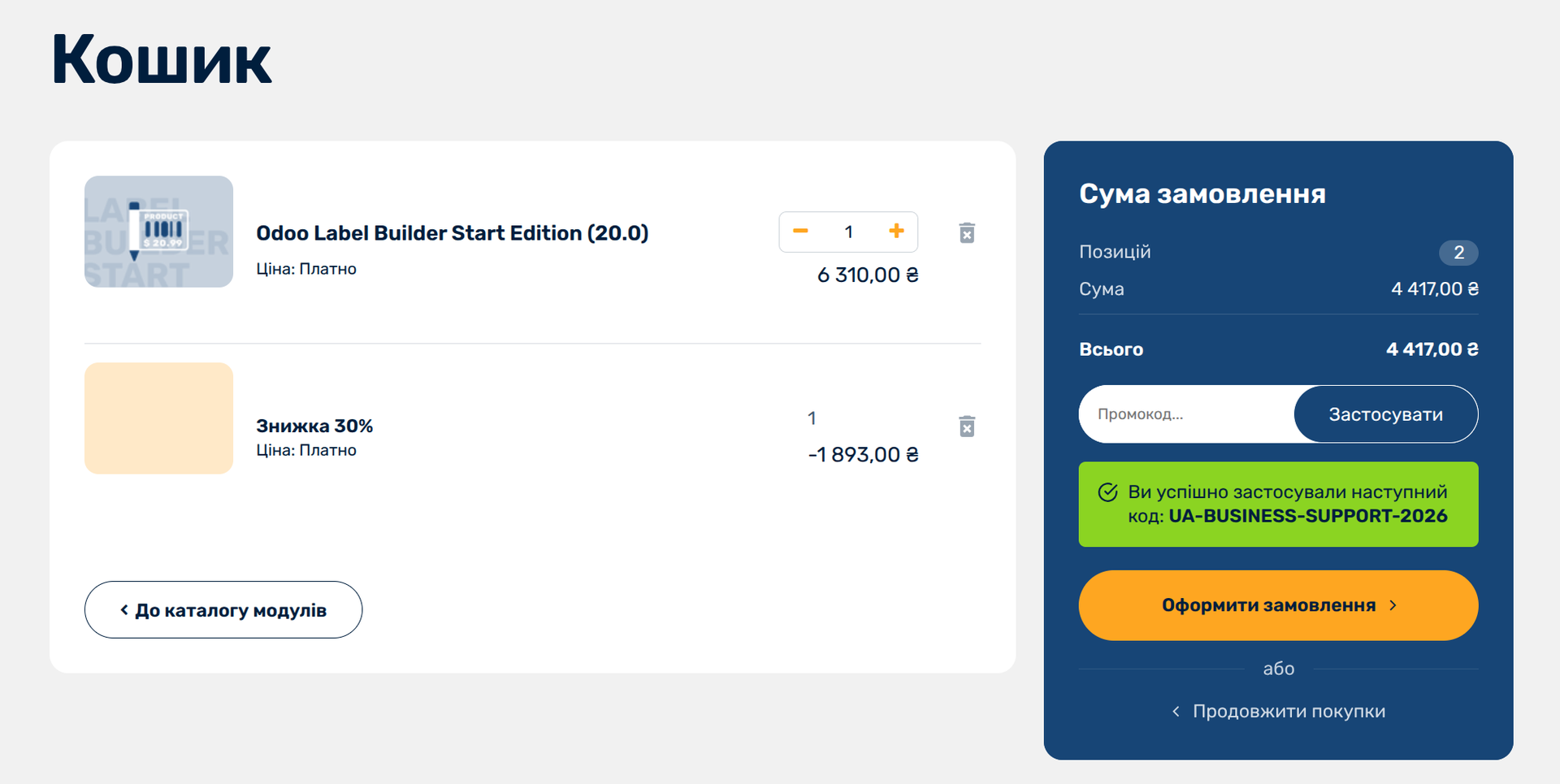Click the Сума замовлення heading
Image resolution: width=1560 pixels, height=784 pixels.
click(x=1202, y=193)
